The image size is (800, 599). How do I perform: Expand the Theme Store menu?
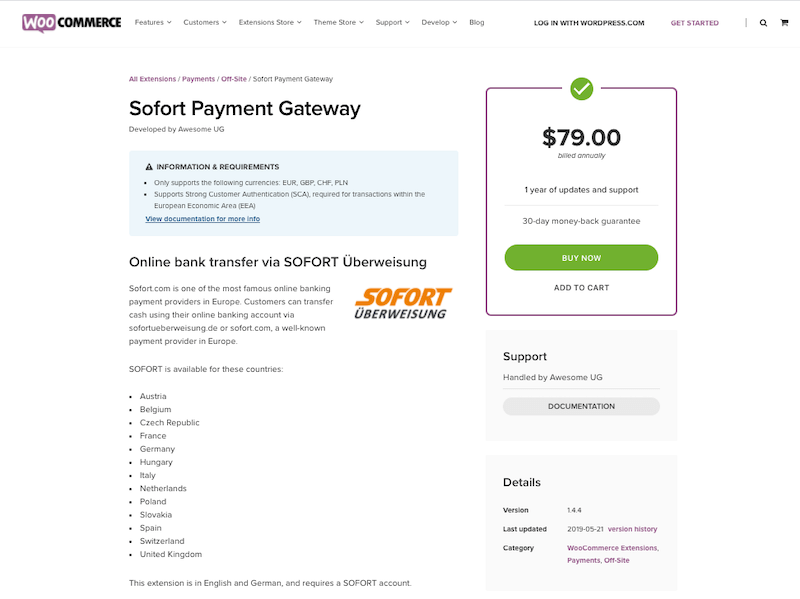338,23
